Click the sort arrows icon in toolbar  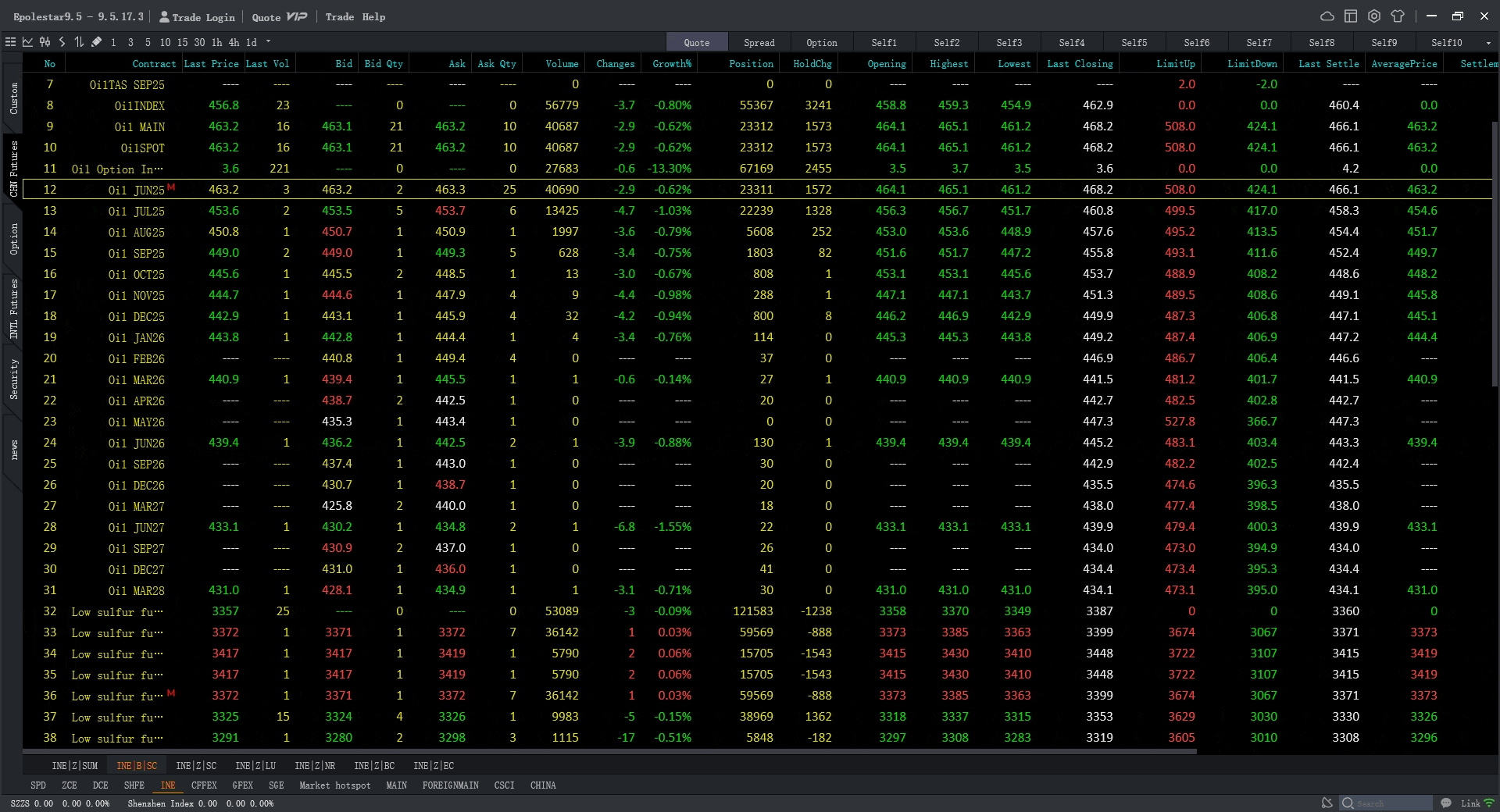pyautogui.click(x=78, y=42)
